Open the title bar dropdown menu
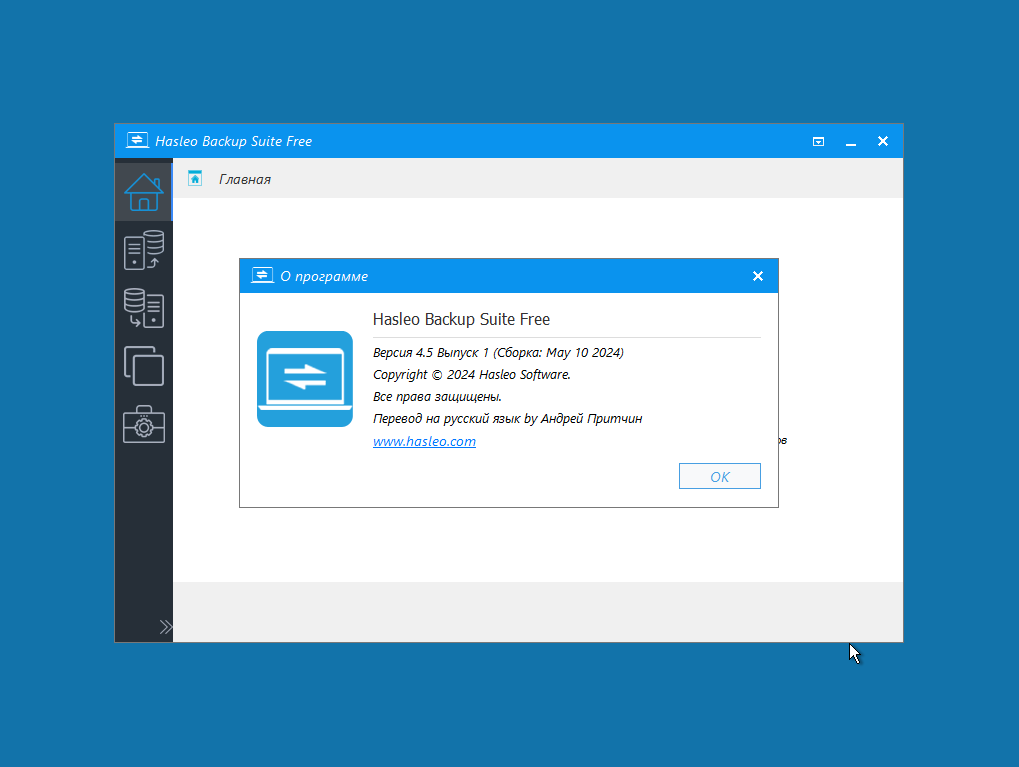Image resolution: width=1019 pixels, height=767 pixels. (818, 142)
